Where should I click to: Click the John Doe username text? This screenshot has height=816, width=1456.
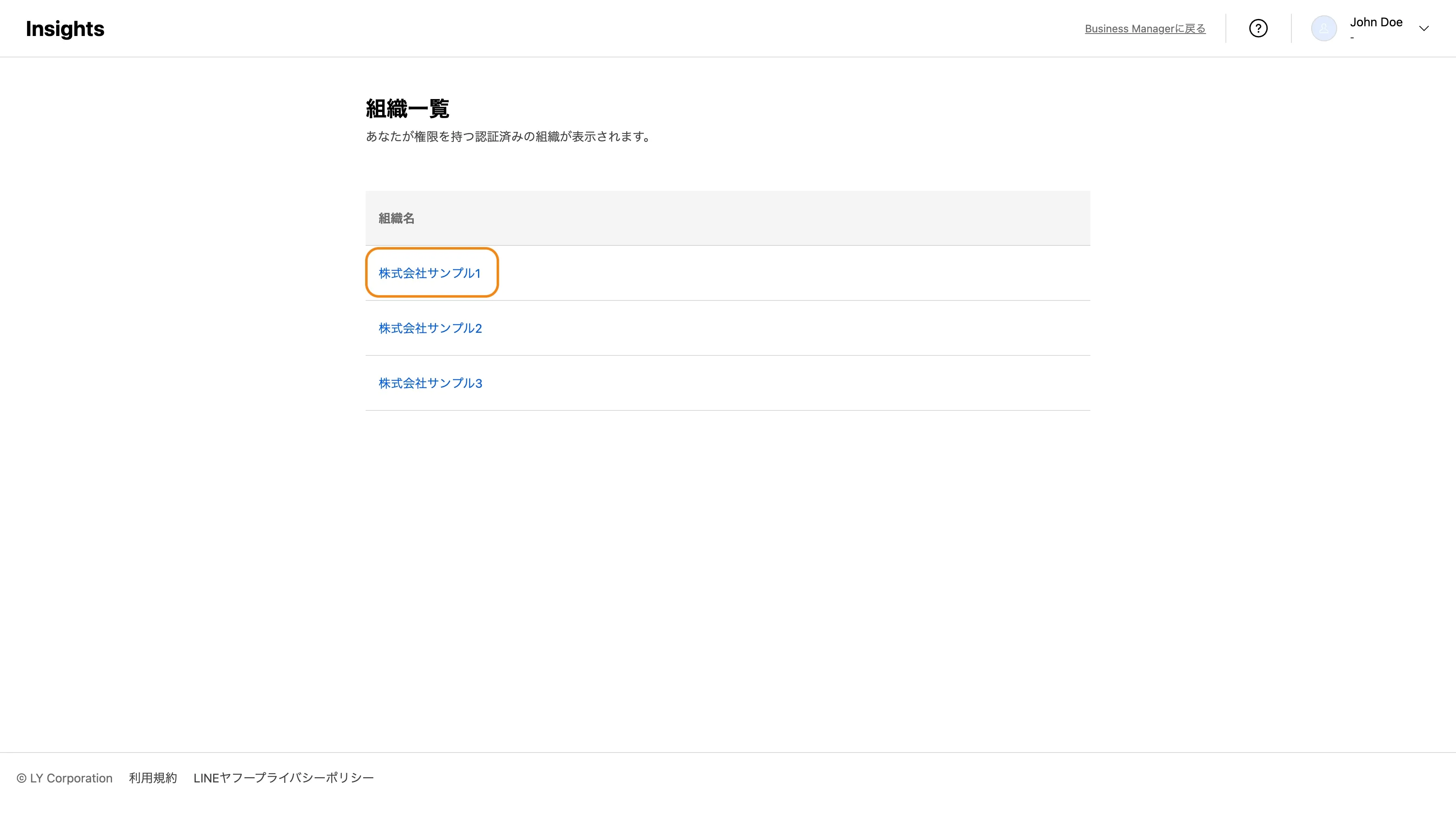(x=1376, y=22)
